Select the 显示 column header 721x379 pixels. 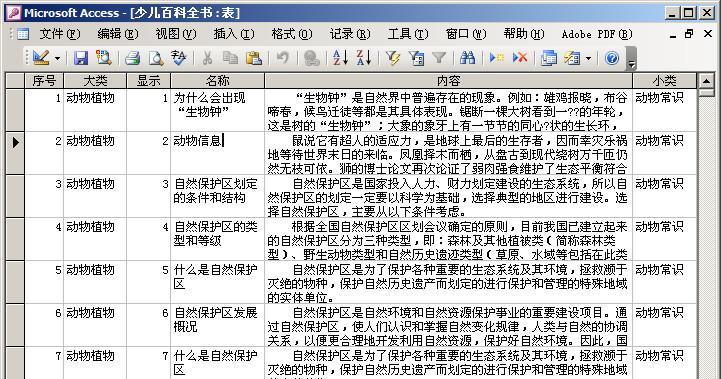[149, 80]
